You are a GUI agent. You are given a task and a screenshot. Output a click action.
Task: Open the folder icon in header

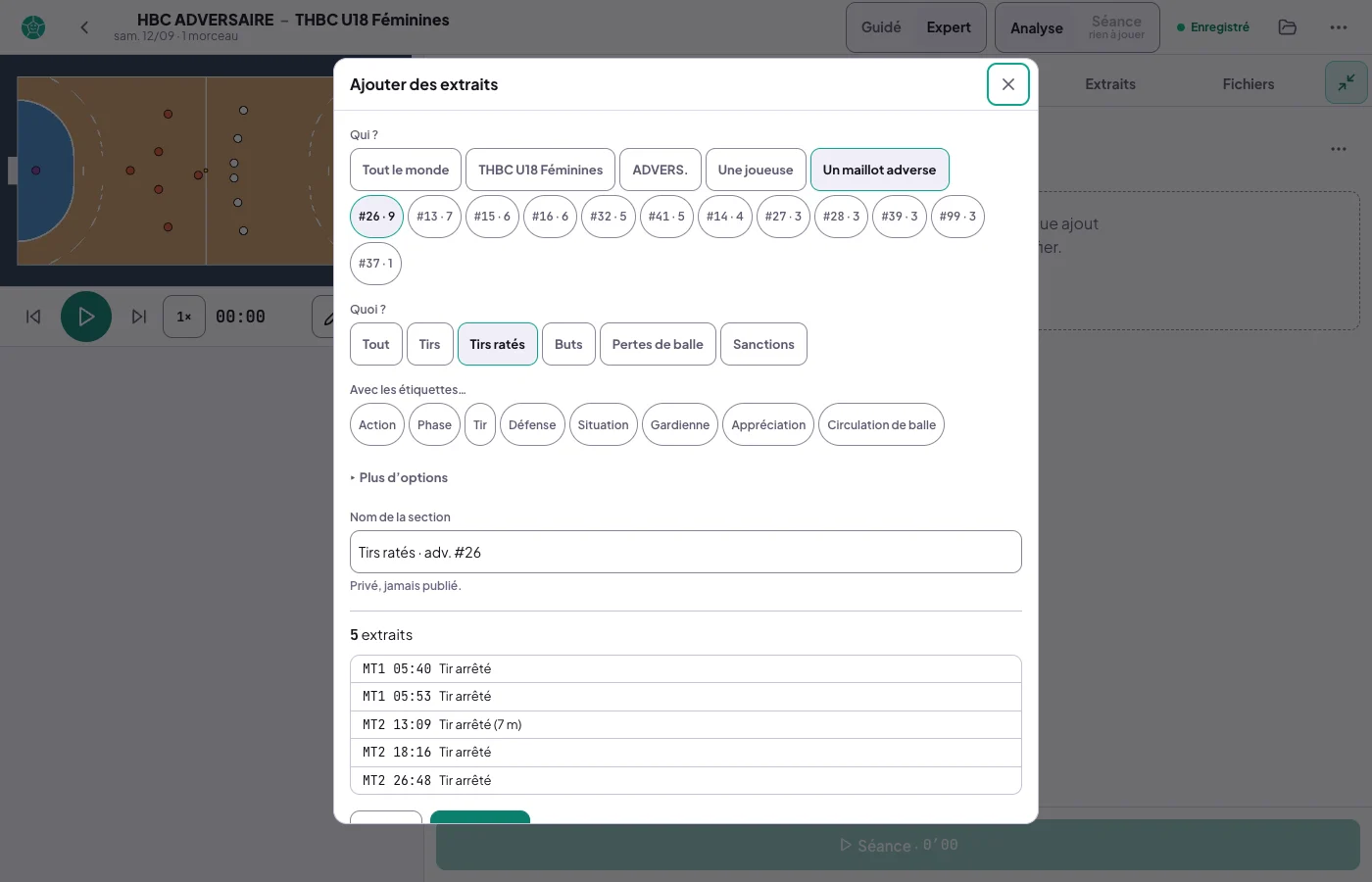coord(1288,27)
